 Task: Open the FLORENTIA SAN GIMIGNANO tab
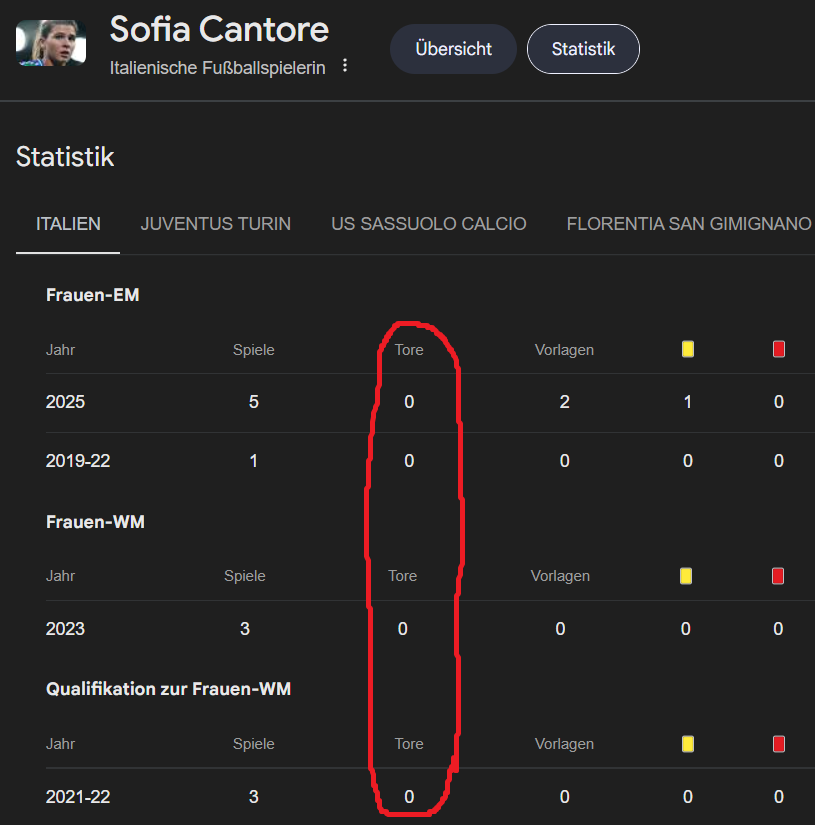pos(689,224)
